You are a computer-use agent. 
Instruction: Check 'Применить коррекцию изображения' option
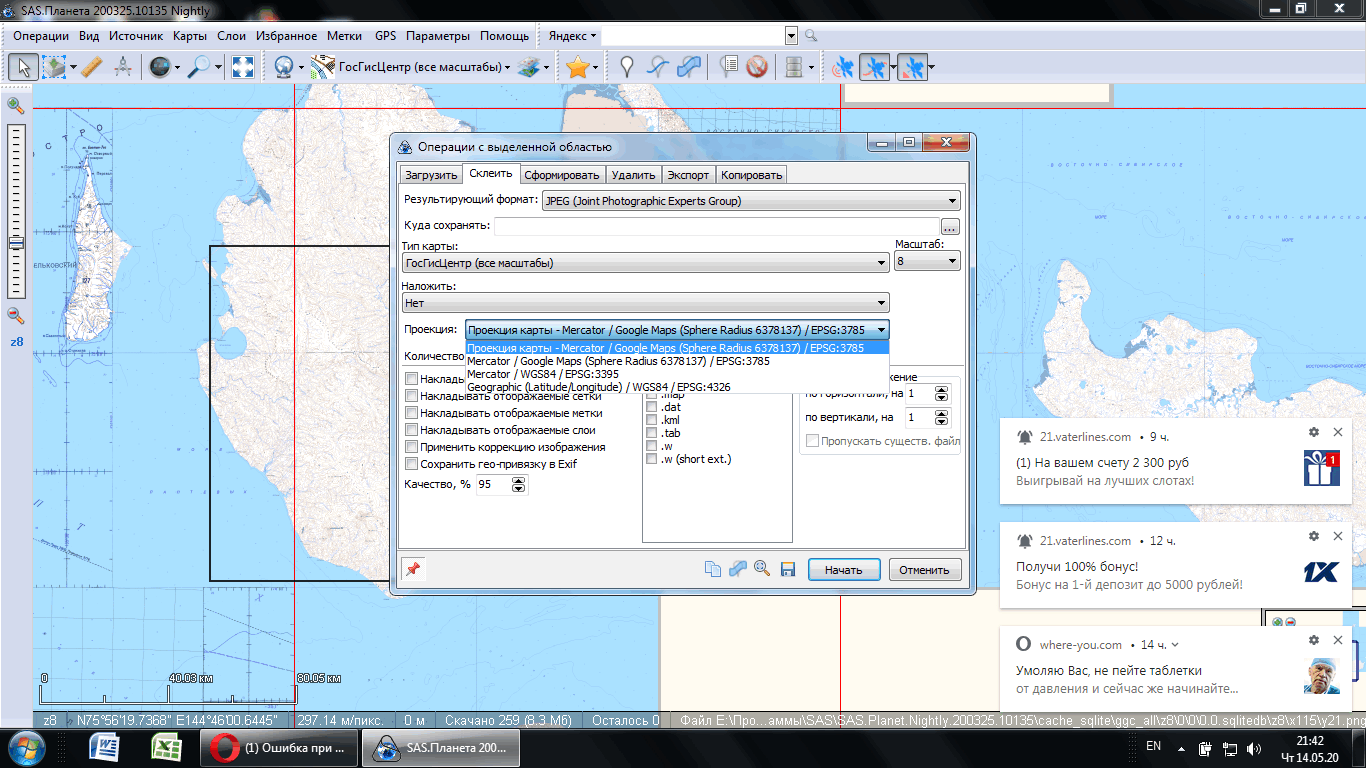point(411,447)
